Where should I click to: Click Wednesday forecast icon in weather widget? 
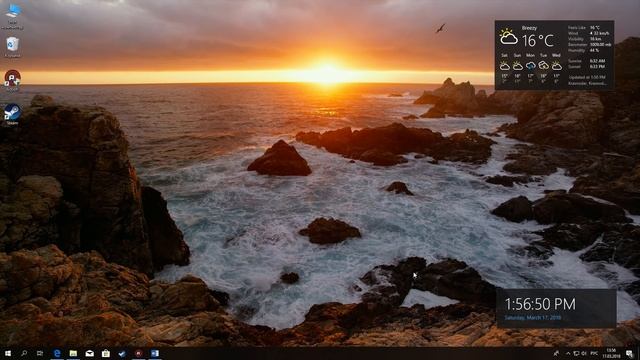[557, 66]
